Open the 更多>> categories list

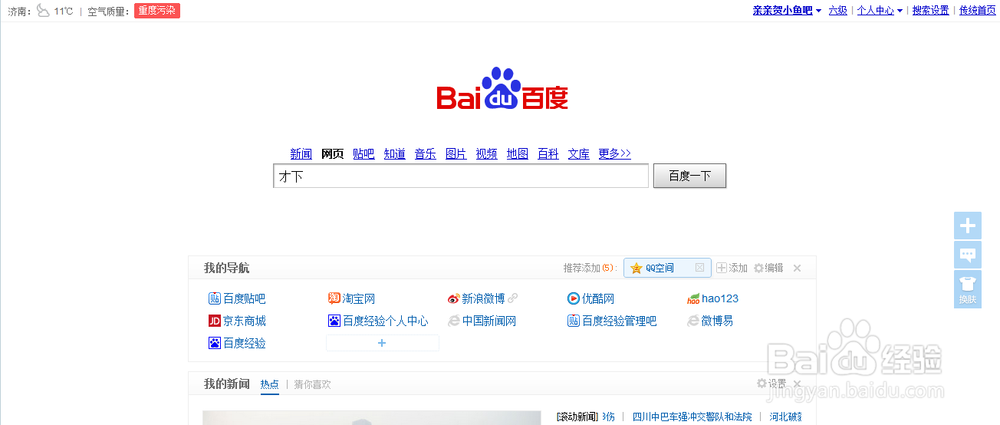614,154
